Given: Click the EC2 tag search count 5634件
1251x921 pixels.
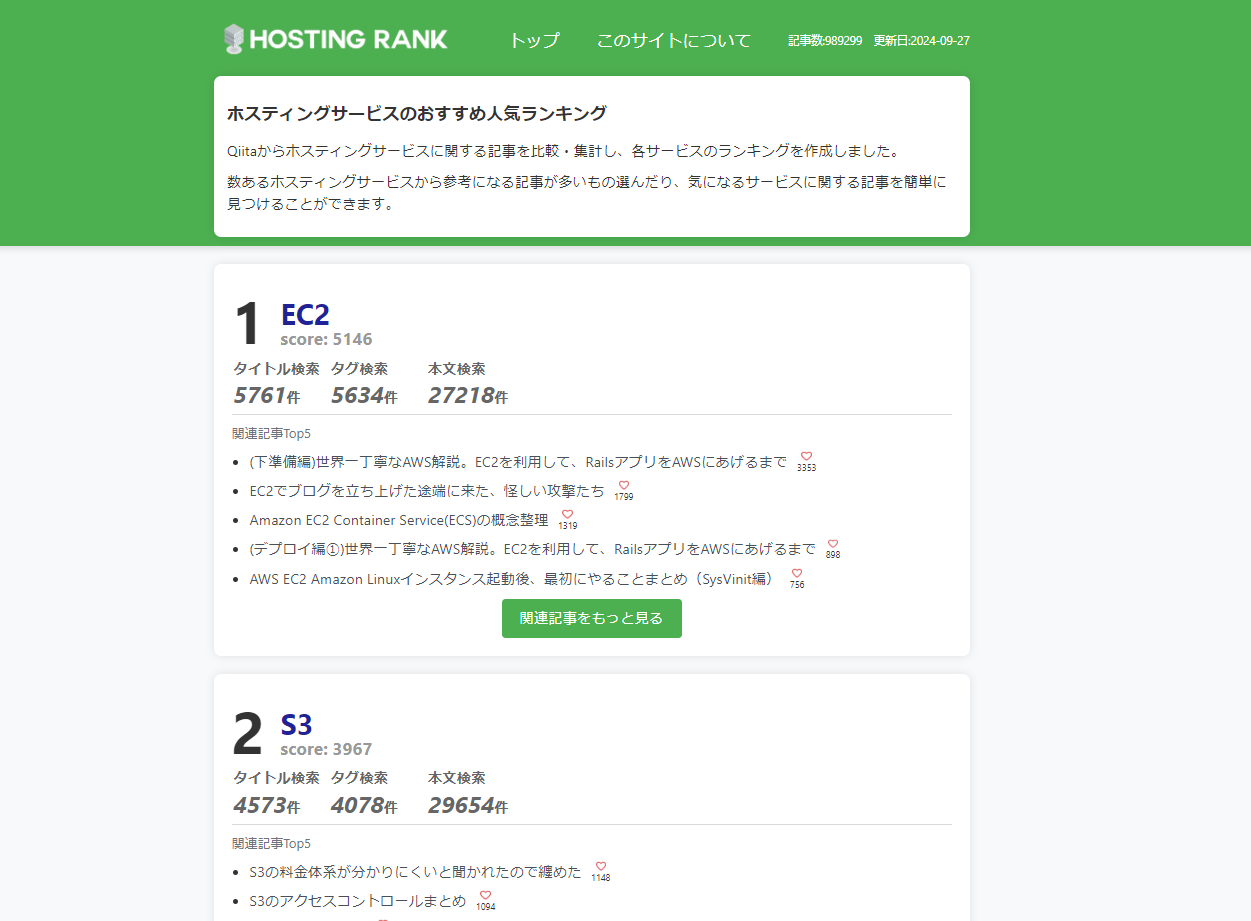Looking at the screenshot, I should [364, 395].
